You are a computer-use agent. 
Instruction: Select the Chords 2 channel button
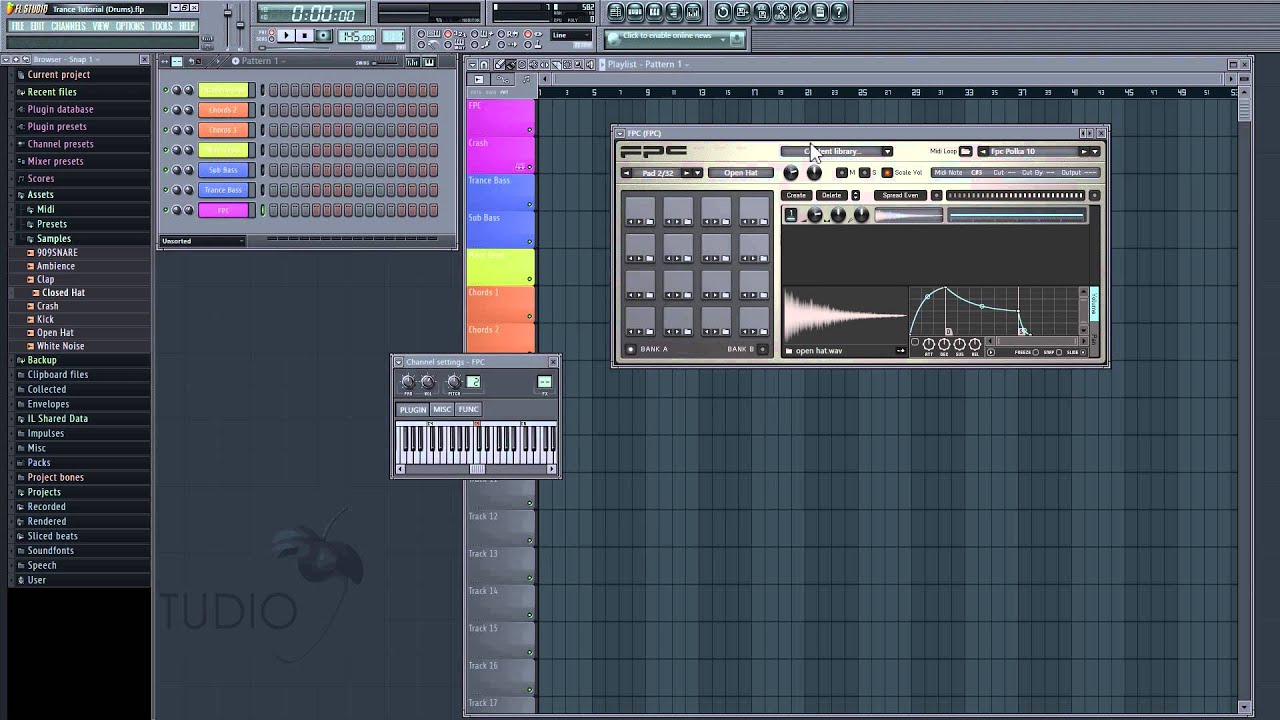[x=223, y=110]
